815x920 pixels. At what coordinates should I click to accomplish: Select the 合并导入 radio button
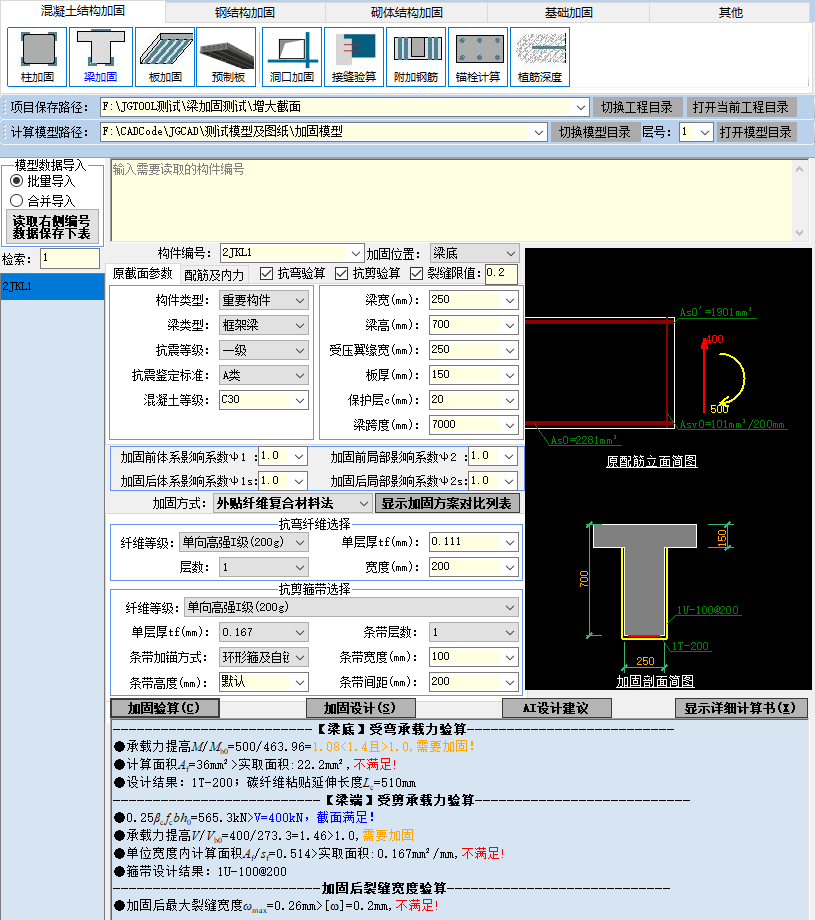[x=17, y=200]
